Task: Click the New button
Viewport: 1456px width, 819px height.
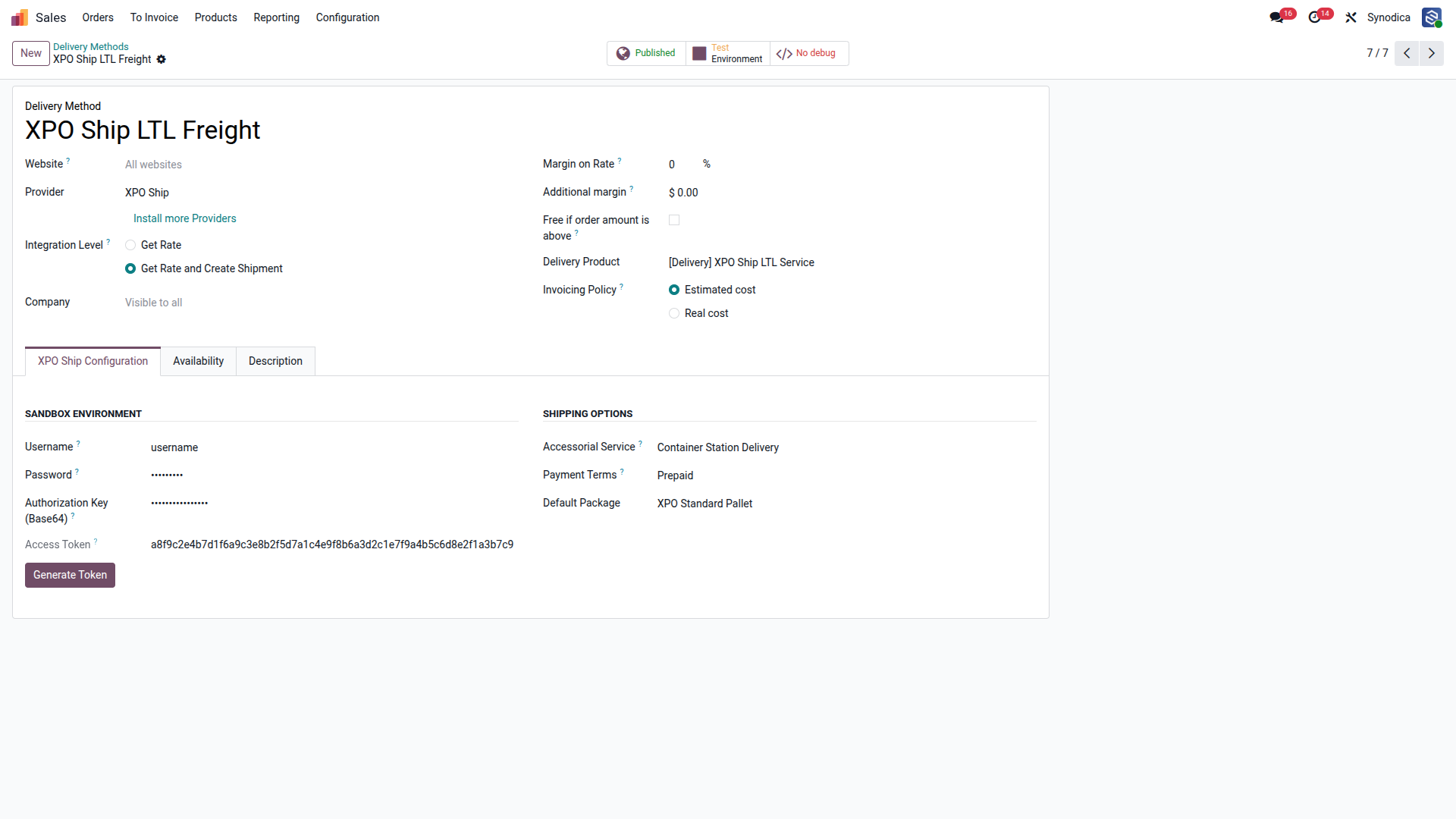Action: pyautogui.click(x=31, y=53)
